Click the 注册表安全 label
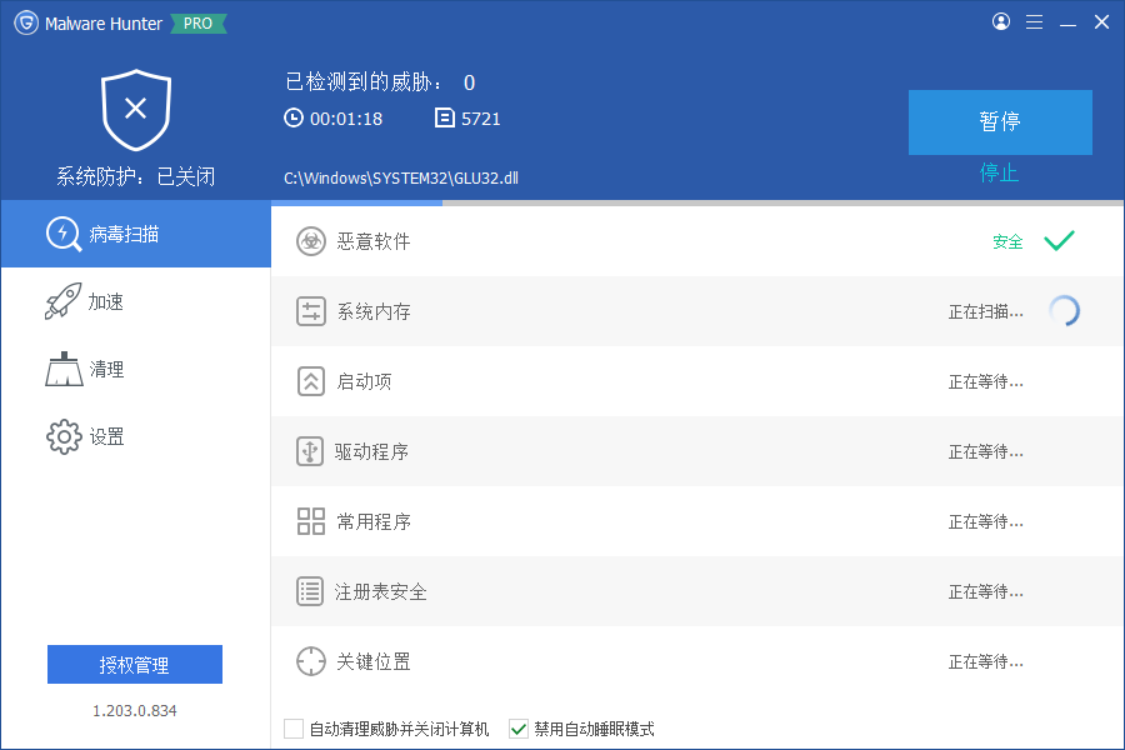 pyautogui.click(x=380, y=591)
